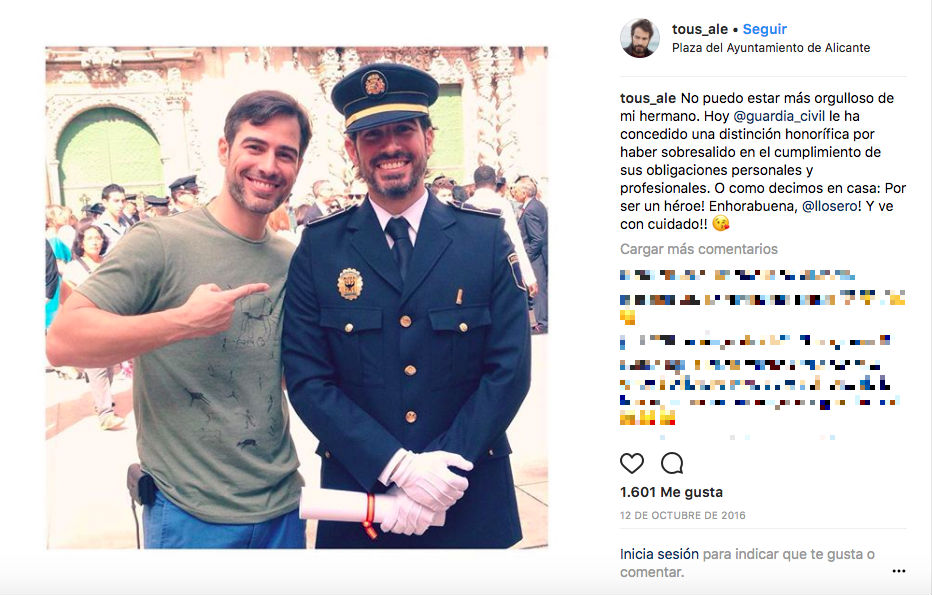This screenshot has width=932, height=595.
Task: Open the tous_ale profile avatar
Action: [x=640, y=38]
